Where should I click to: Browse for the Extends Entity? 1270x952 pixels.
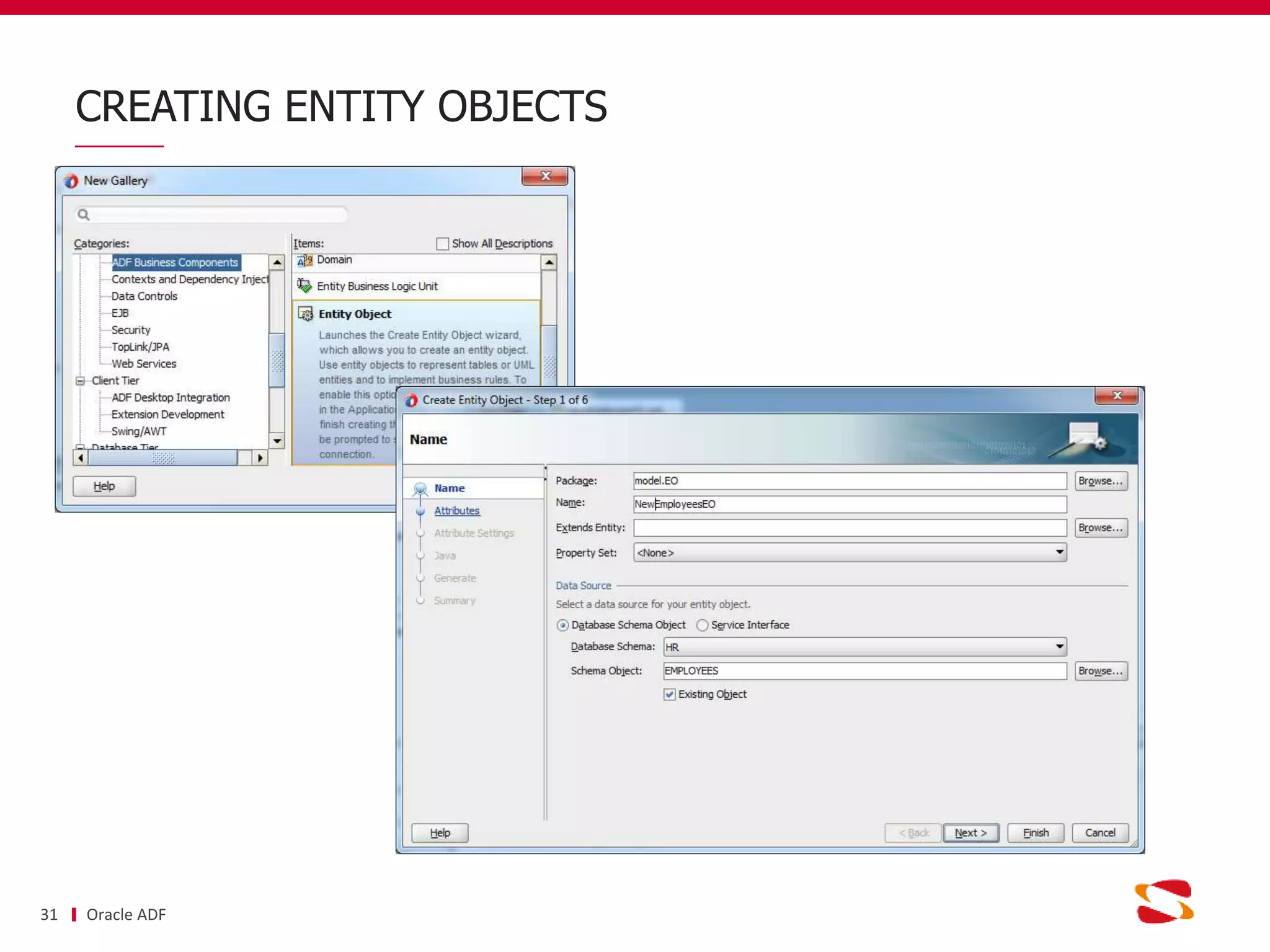click(x=1101, y=528)
